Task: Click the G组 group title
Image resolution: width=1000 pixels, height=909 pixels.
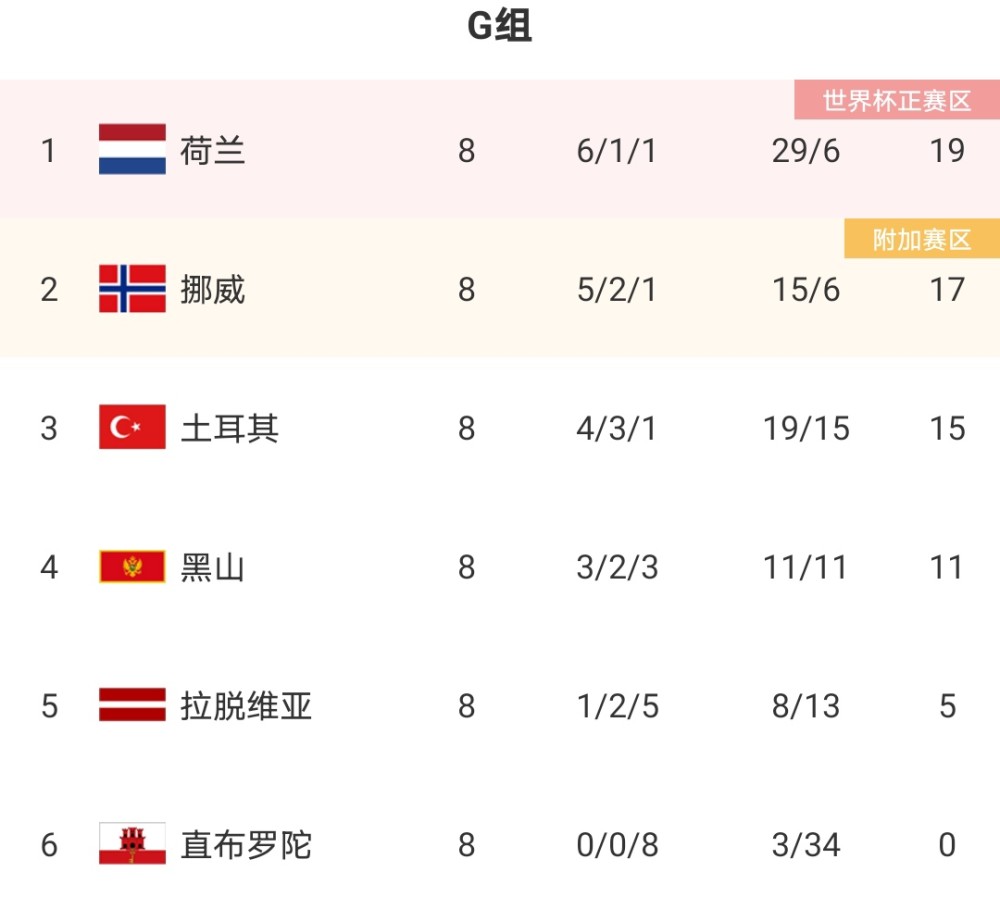Action: tap(499, 26)
